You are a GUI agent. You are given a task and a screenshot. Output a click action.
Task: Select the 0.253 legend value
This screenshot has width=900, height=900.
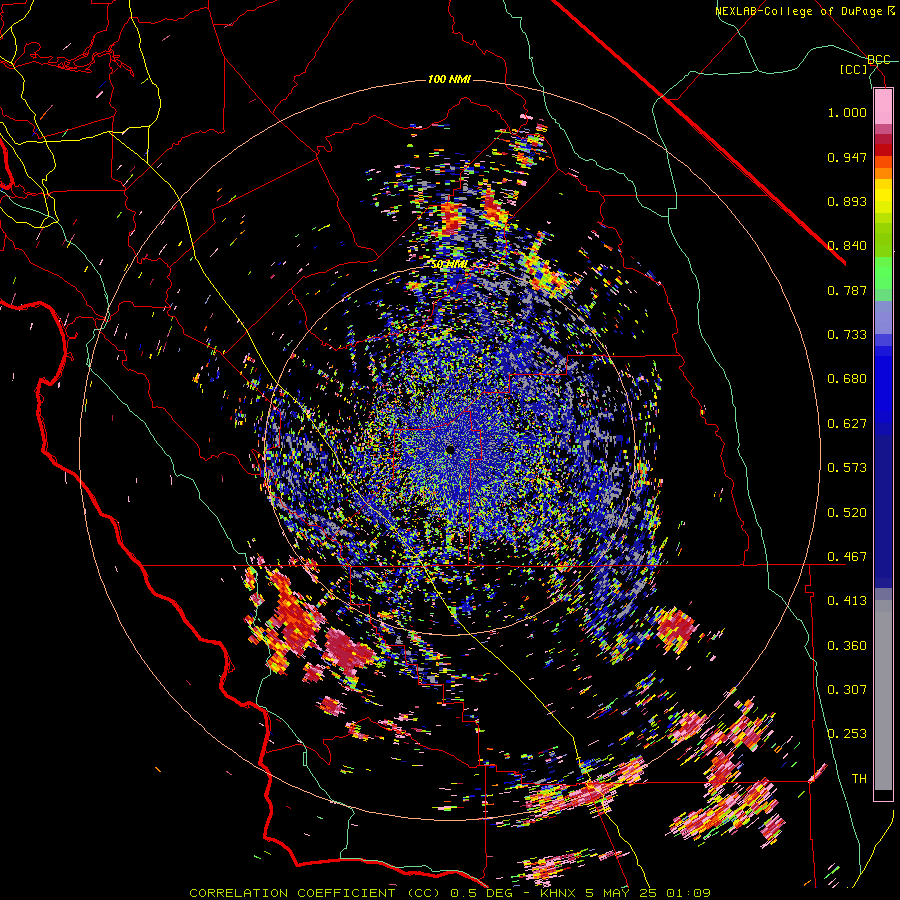[847, 734]
